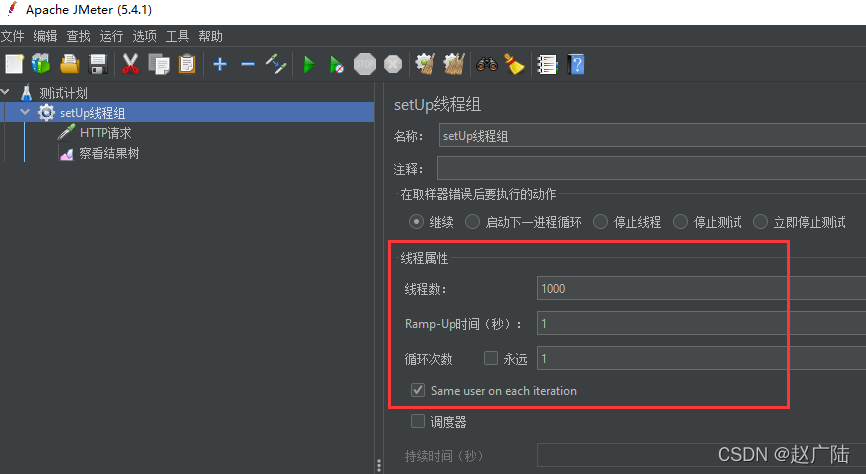Start the test with green play icon
The width and height of the screenshot is (866, 474).
[x=309, y=65]
